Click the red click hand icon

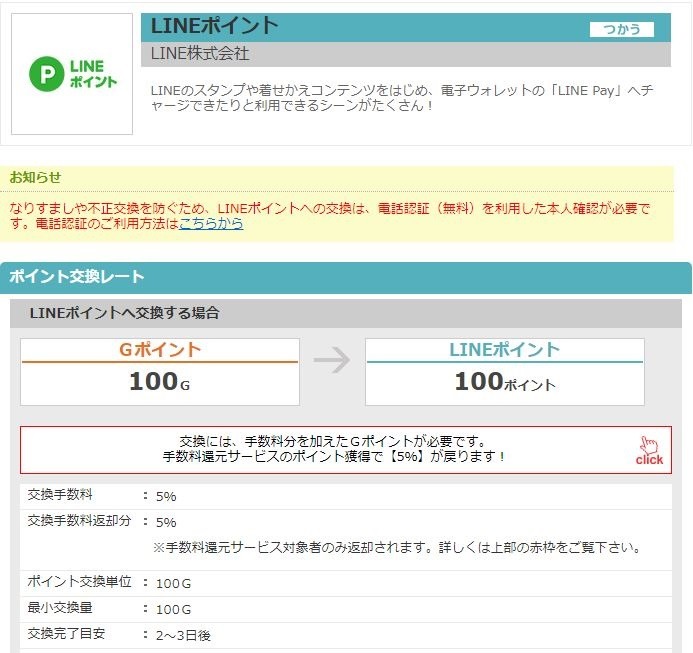click(x=649, y=451)
